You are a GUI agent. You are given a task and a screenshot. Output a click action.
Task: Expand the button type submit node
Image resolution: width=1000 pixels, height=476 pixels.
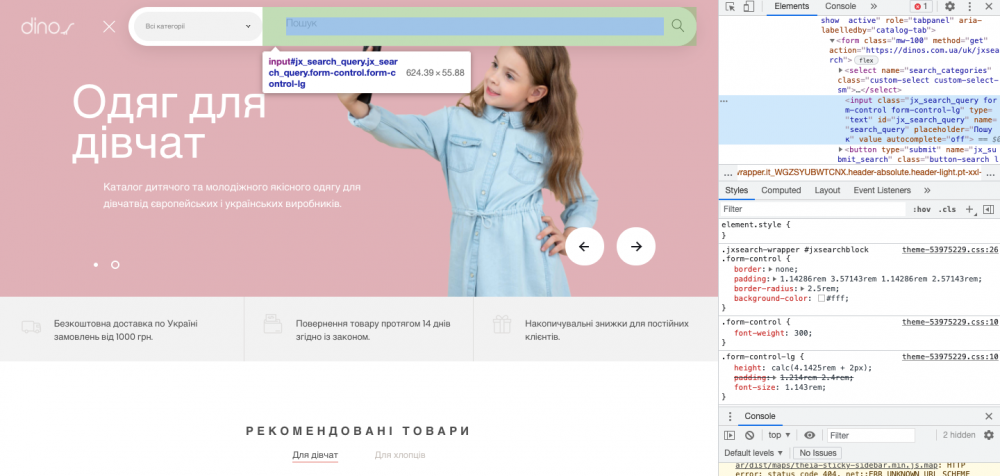[841, 149]
